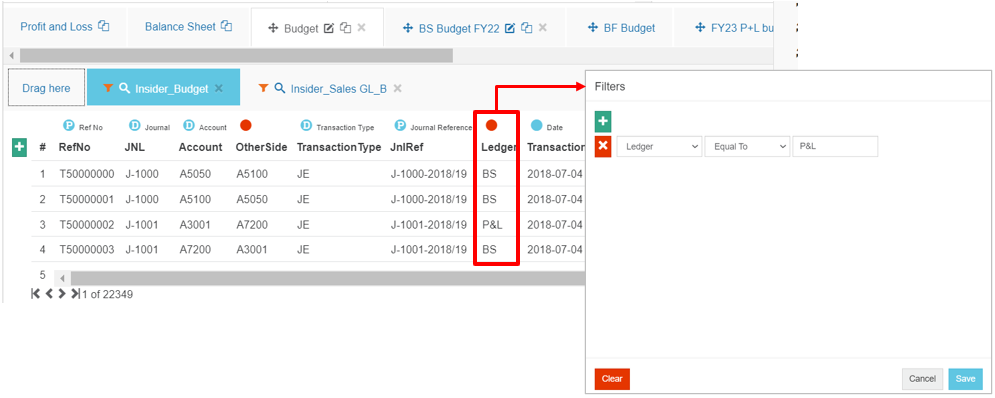Open the BF Budget tab

pyautogui.click(x=629, y=28)
